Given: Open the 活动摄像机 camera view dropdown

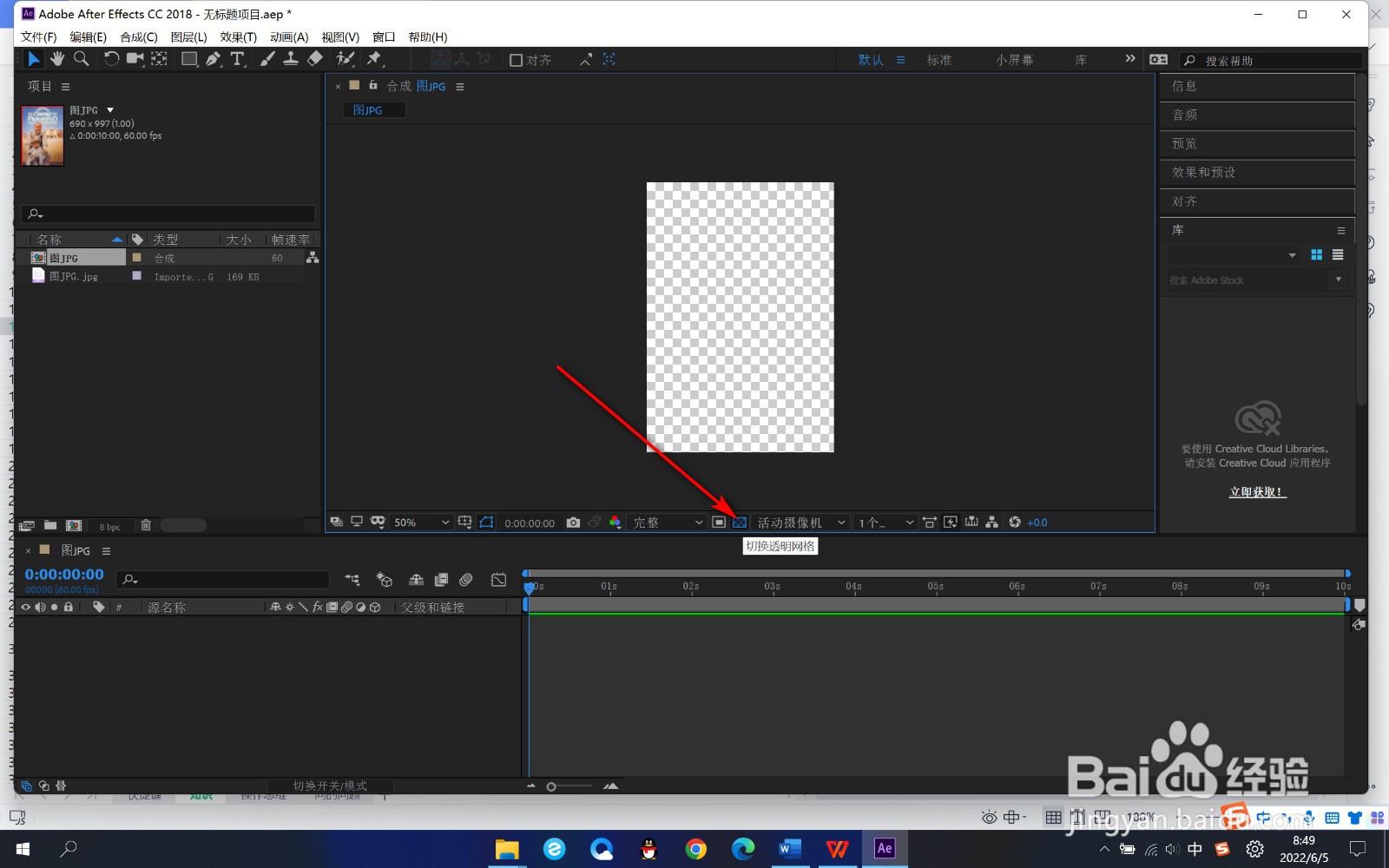Looking at the screenshot, I should click(800, 523).
